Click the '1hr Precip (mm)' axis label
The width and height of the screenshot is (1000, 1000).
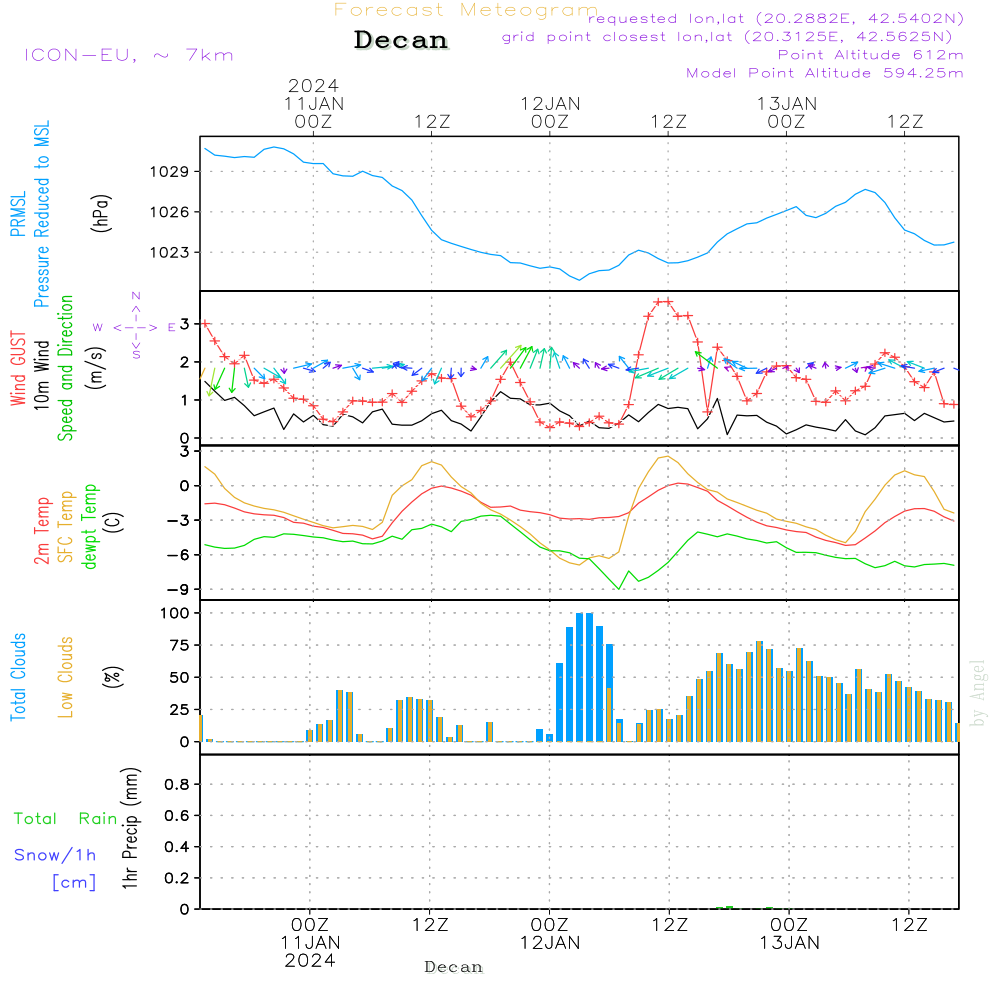click(x=130, y=828)
